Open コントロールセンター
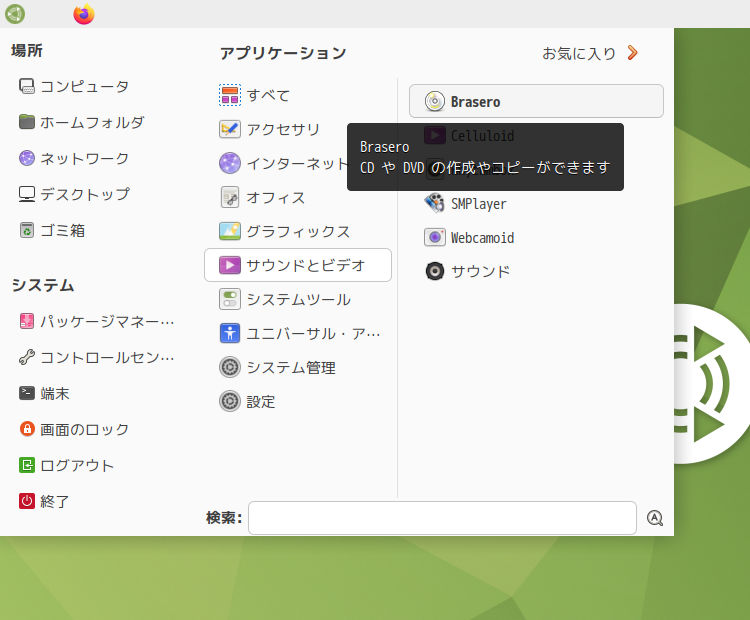 coord(97,357)
